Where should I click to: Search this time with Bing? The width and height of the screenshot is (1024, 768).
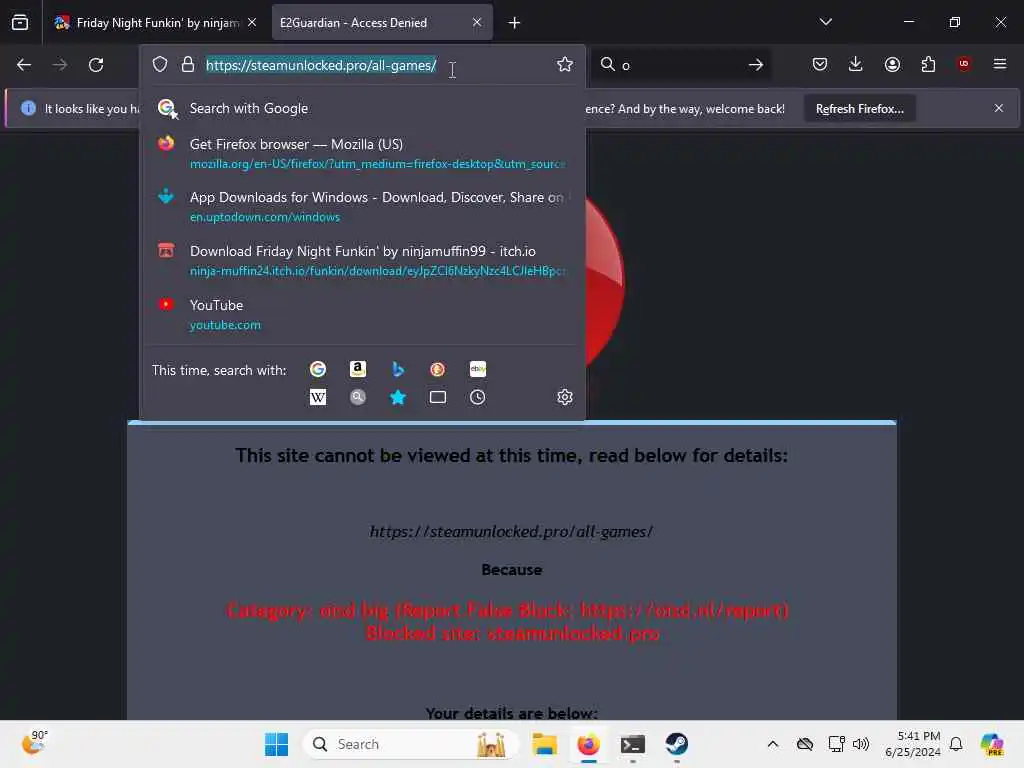398,369
